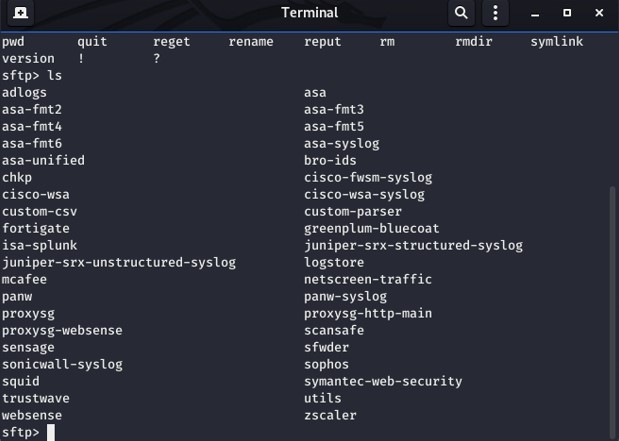Click the trustwave directory entry
The height and width of the screenshot is (441, 619).
point(36,399)
